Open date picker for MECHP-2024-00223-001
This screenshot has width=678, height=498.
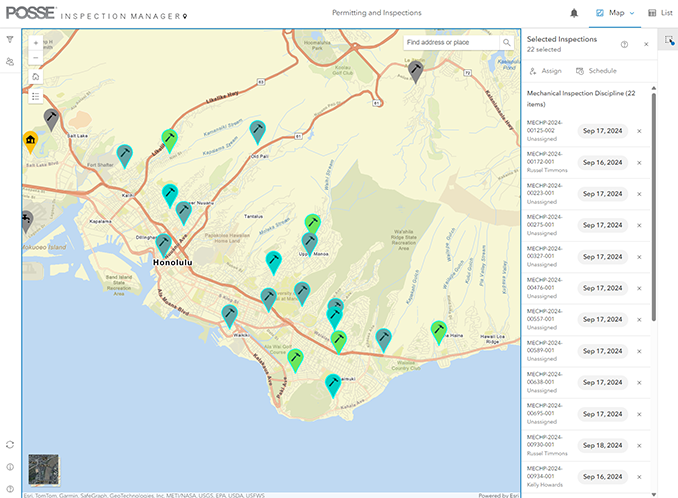coord(602,194)
